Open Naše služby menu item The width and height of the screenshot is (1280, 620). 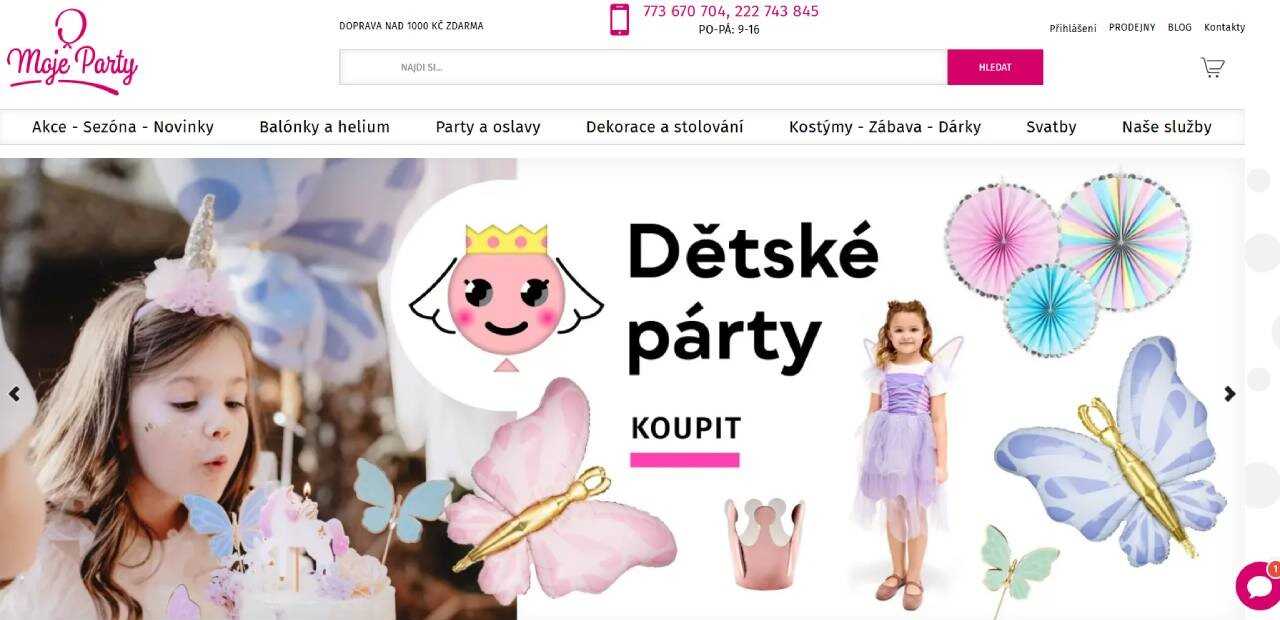[x=1166, y=127]
